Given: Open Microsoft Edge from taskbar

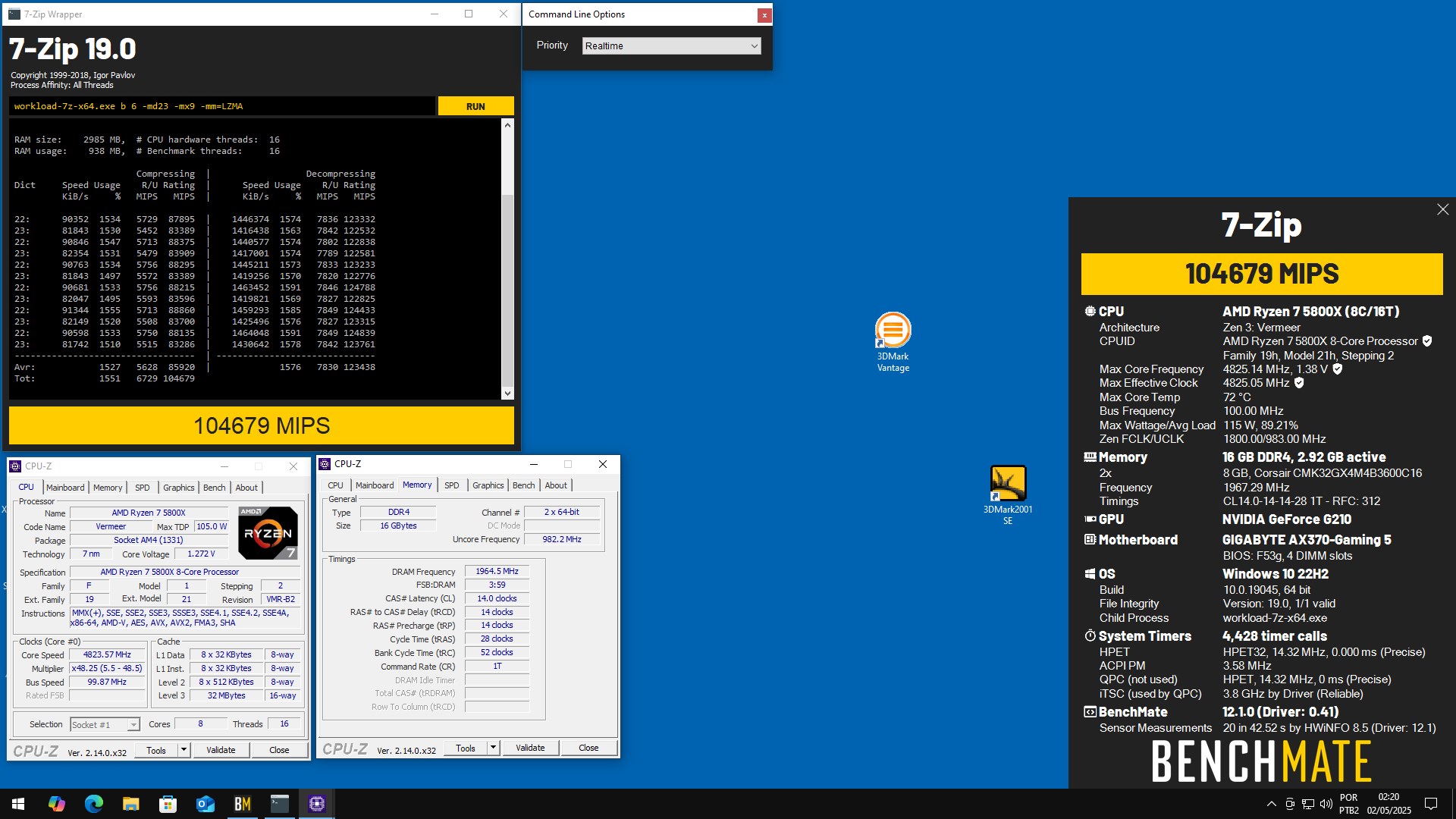Looking at the screenshot, I should 94,804.
